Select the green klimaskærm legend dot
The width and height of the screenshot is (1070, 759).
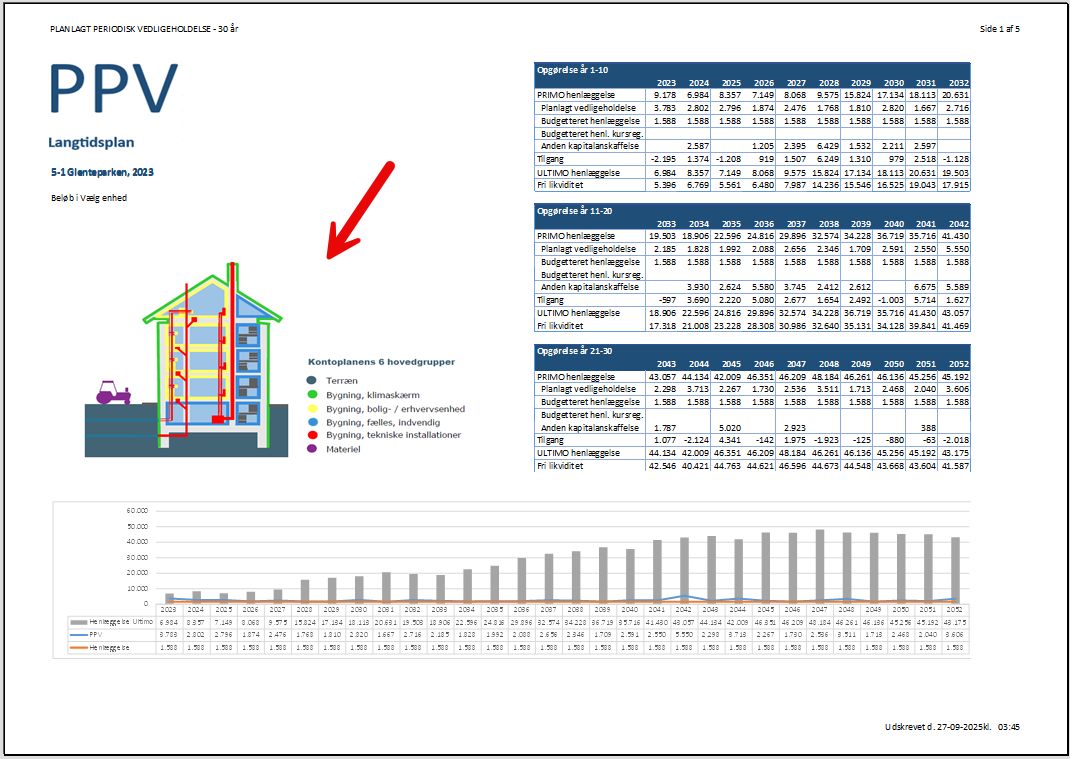(312, 395)
